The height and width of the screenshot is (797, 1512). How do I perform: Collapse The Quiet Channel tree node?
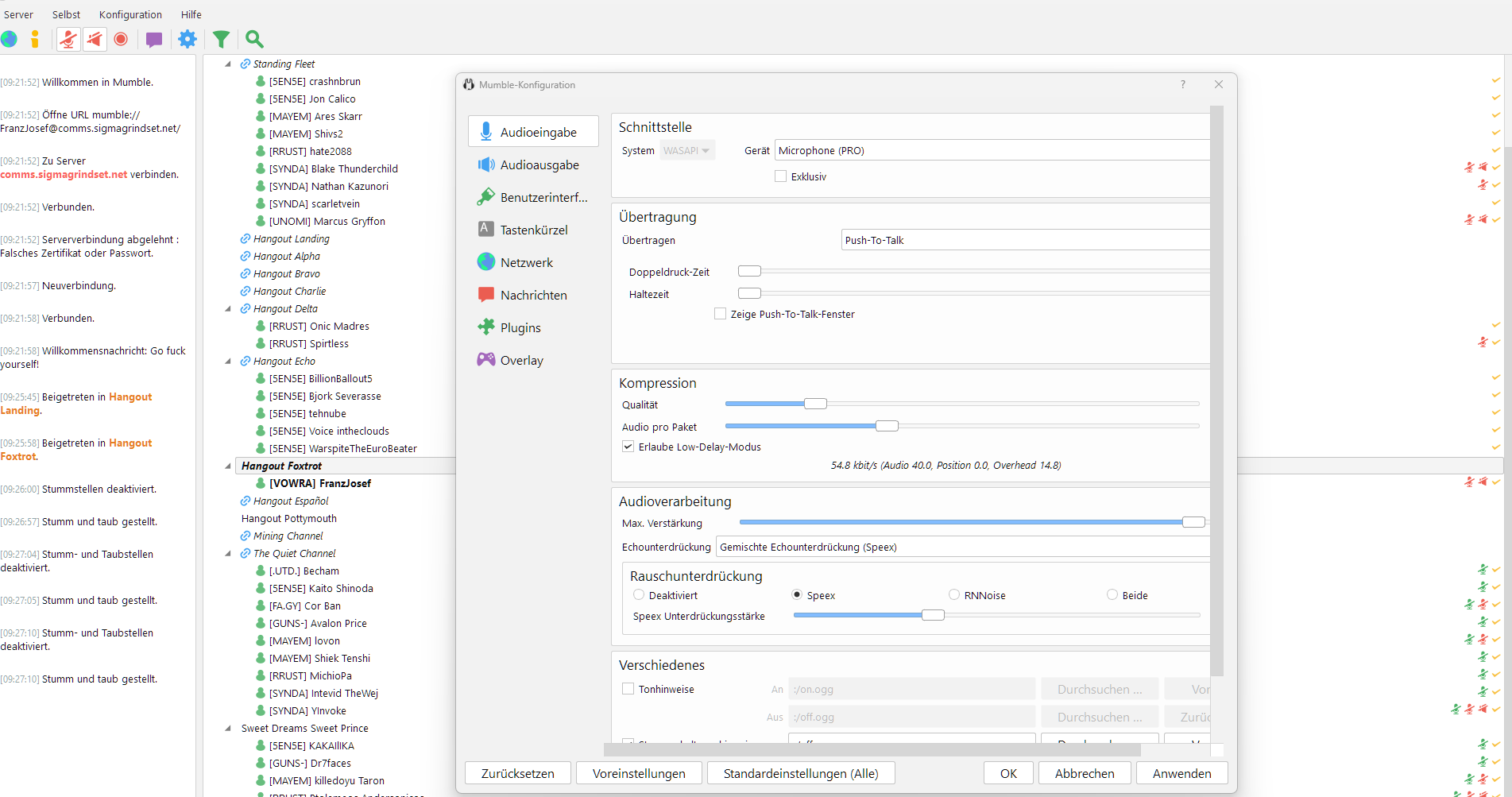click(x=228, y=553)
